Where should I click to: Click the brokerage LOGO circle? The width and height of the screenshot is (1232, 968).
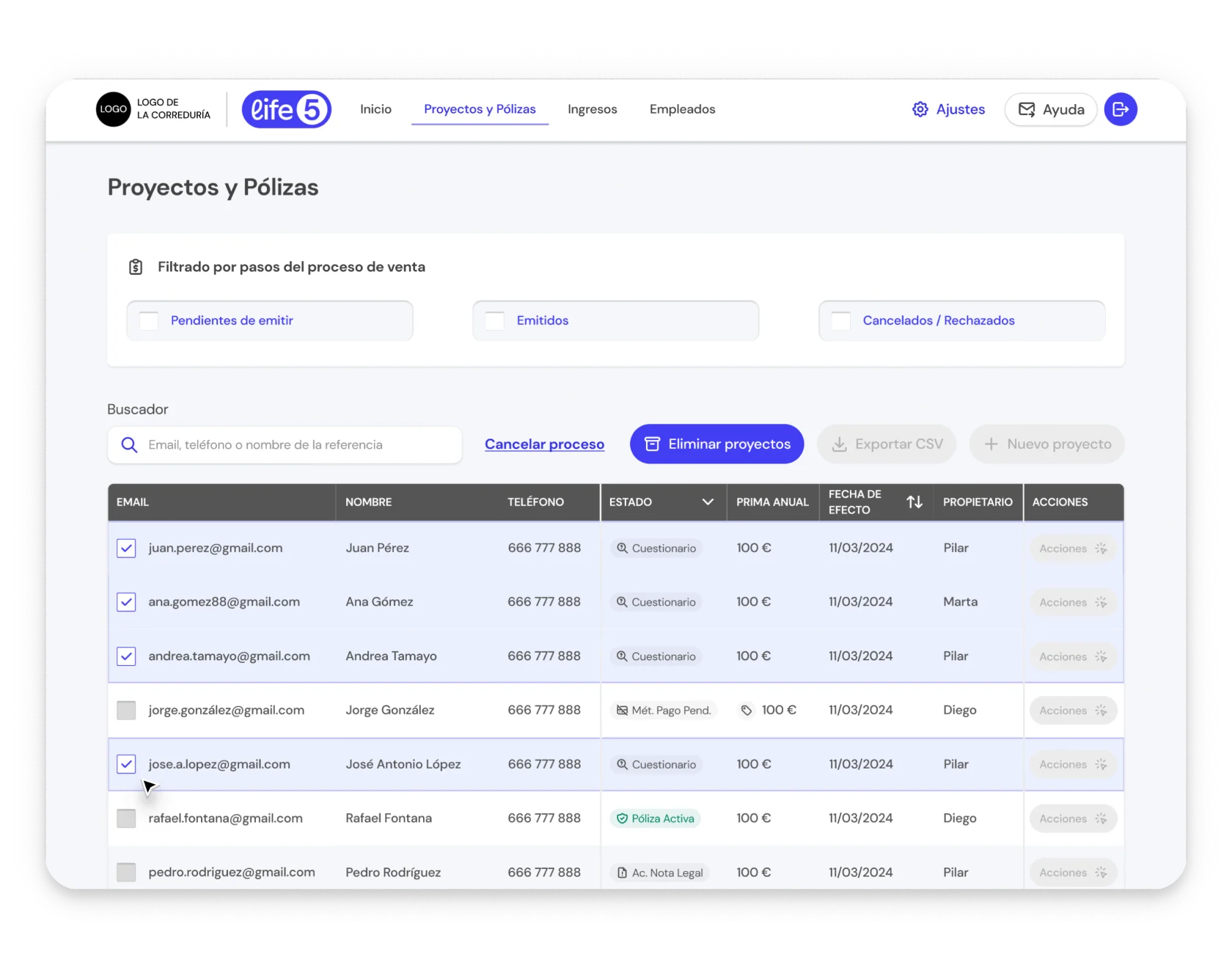pos(114,109)
